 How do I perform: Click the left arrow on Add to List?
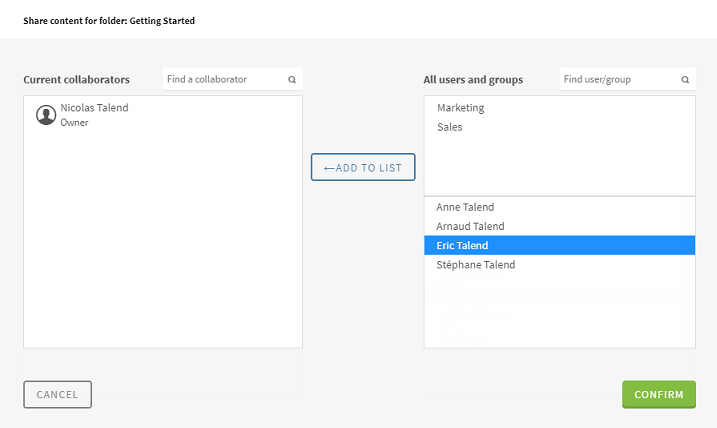(x=329, y=168)
